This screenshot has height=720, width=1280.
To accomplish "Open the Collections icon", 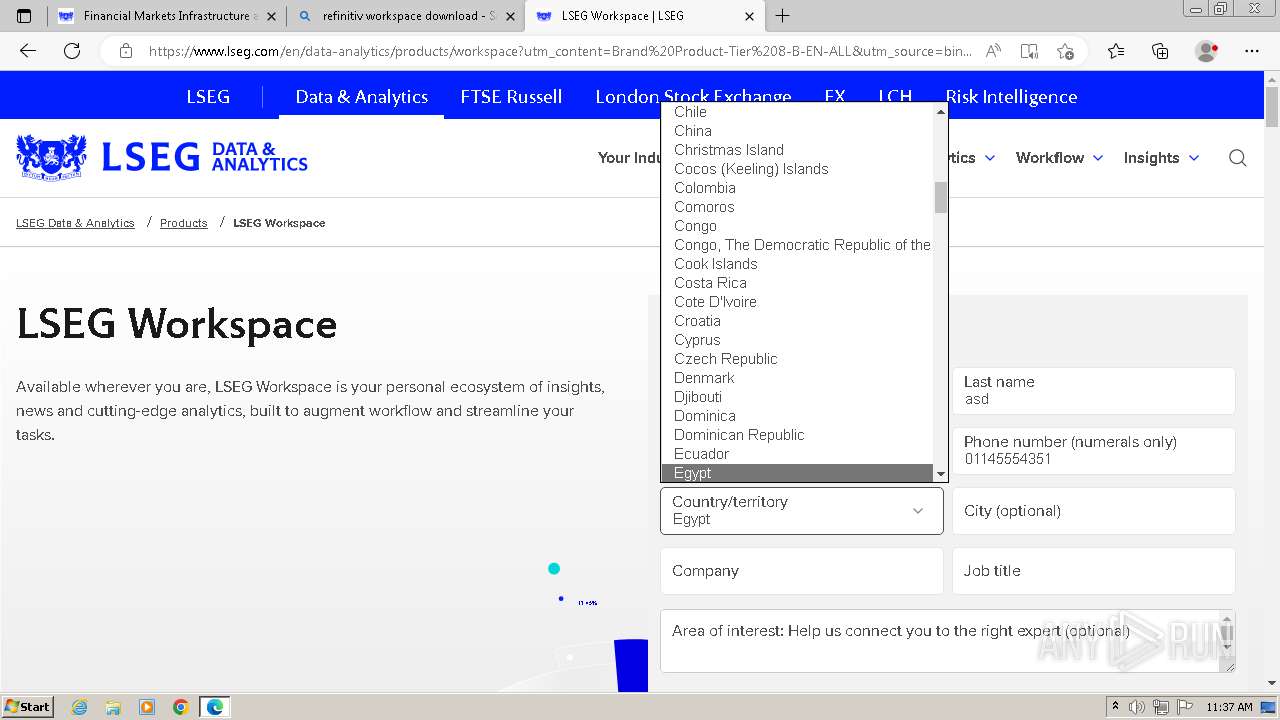I will coord(1160,51).
